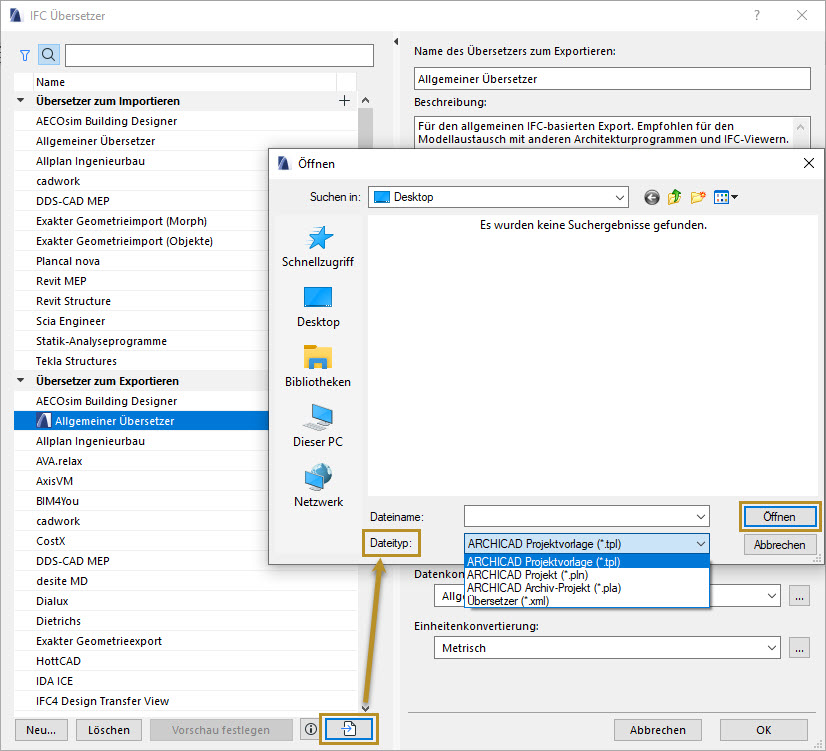Select Plancal nova translator

(x=141, y=261)
